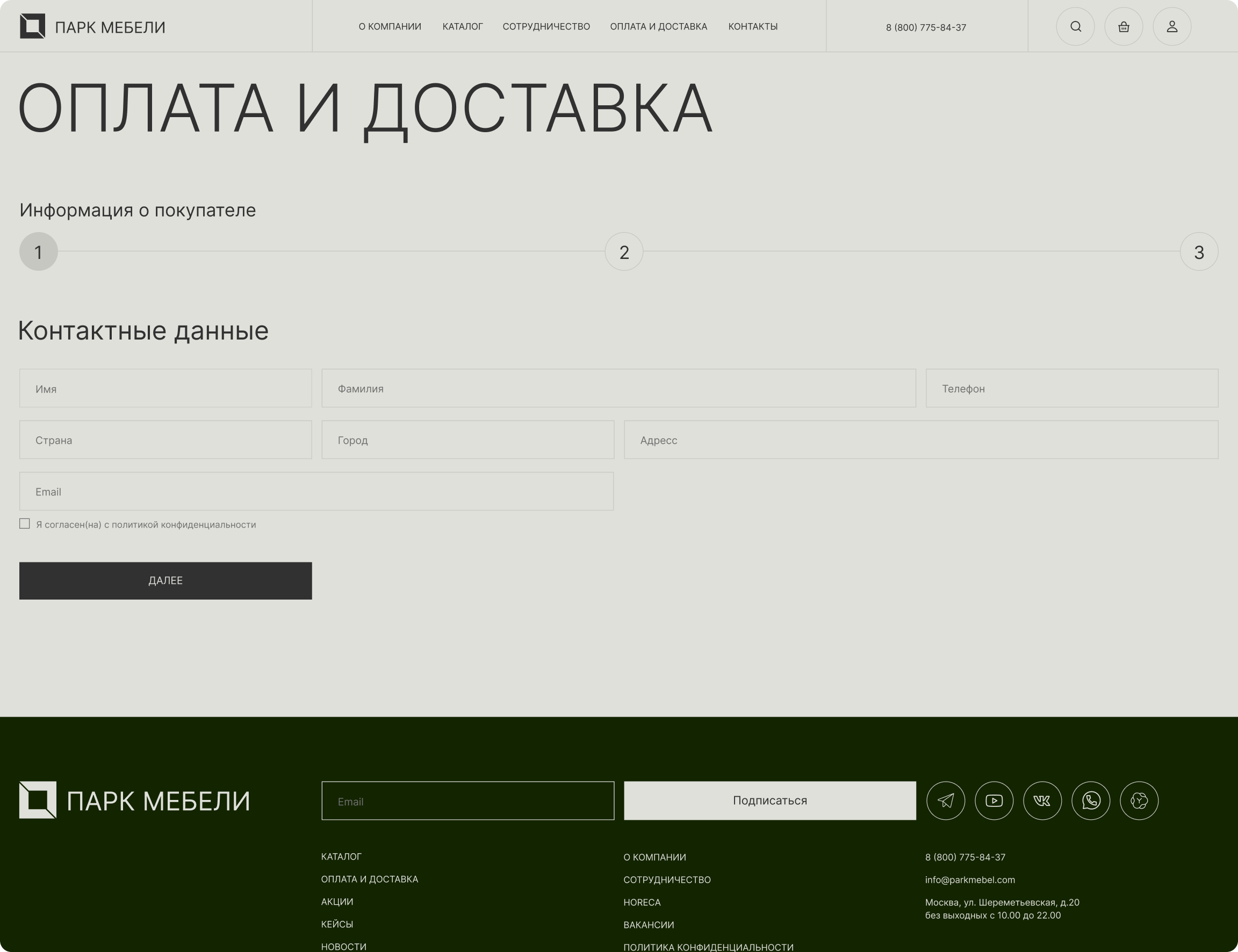Click the footer Email subscription field
Image resolution: width=1238 pixels, height=952 pixels.
467,800
